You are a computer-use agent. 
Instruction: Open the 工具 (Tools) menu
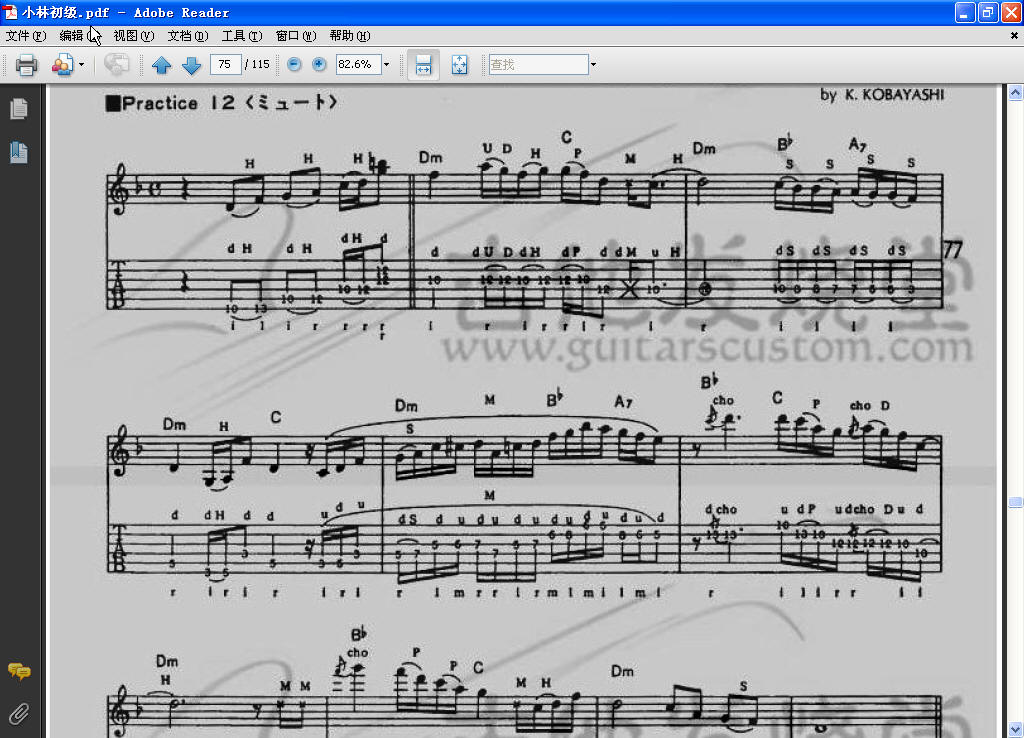pos(242,36)
